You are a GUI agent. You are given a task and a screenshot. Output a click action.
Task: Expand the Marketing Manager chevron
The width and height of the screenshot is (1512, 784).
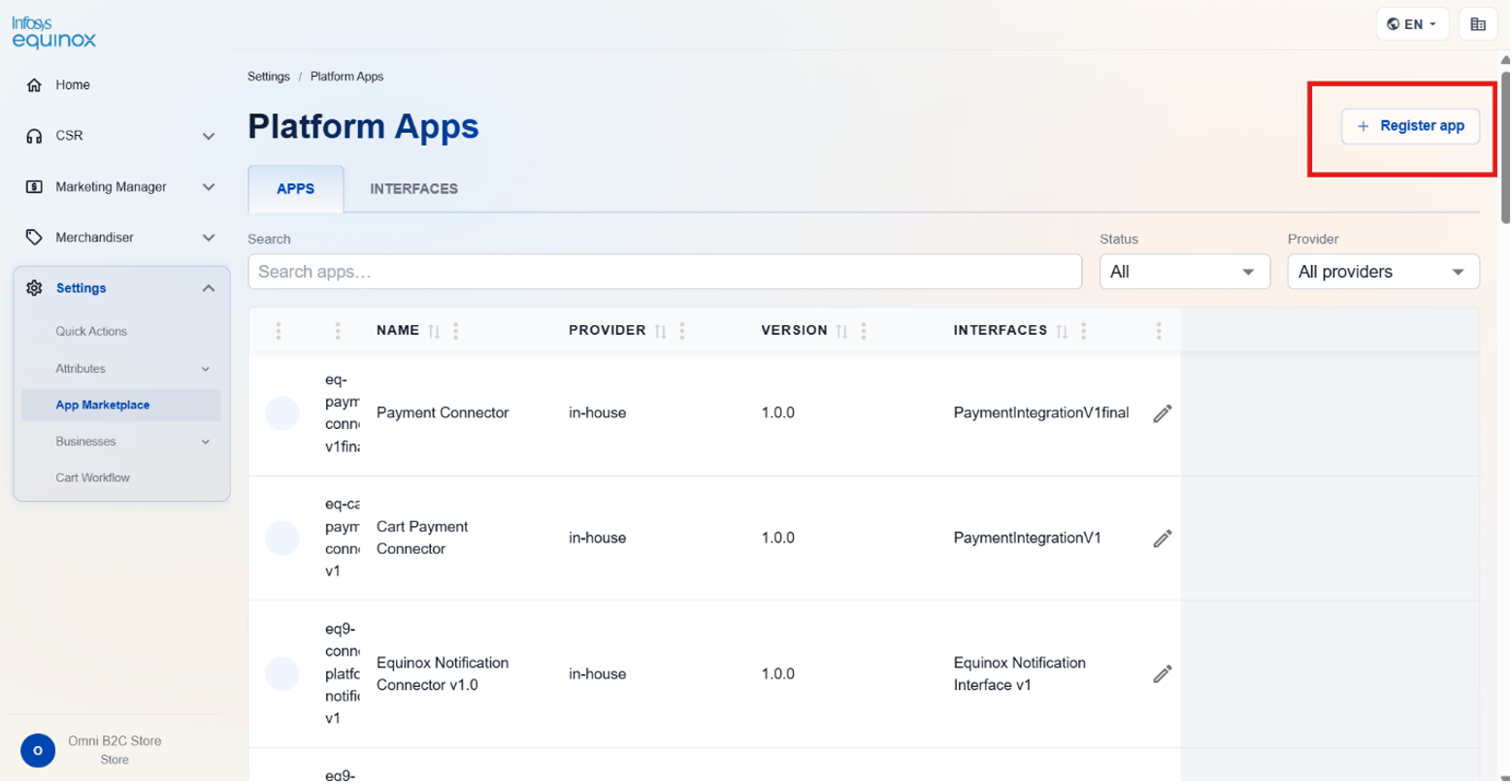209,187
